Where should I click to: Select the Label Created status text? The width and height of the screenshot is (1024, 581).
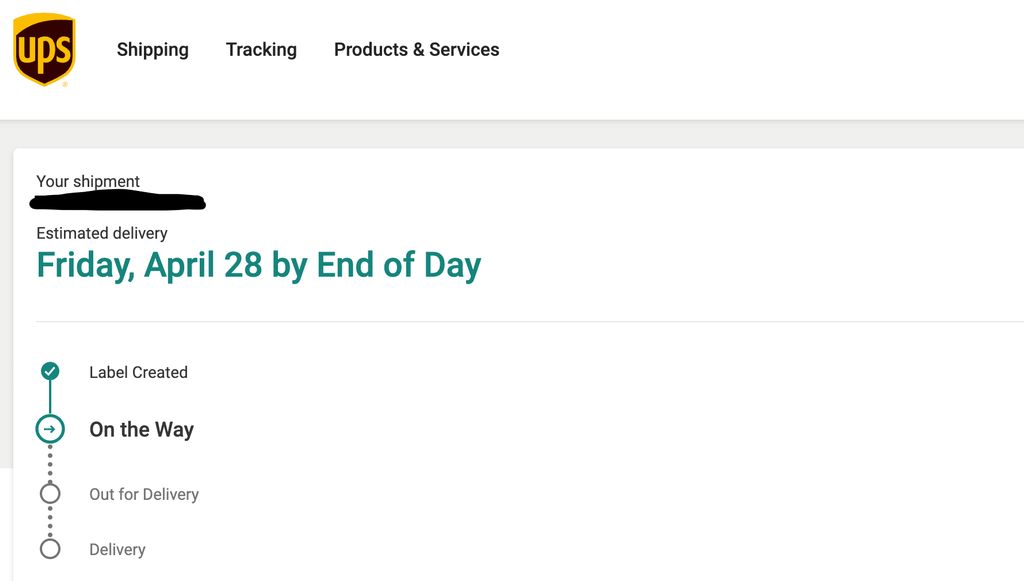point(138,372)
